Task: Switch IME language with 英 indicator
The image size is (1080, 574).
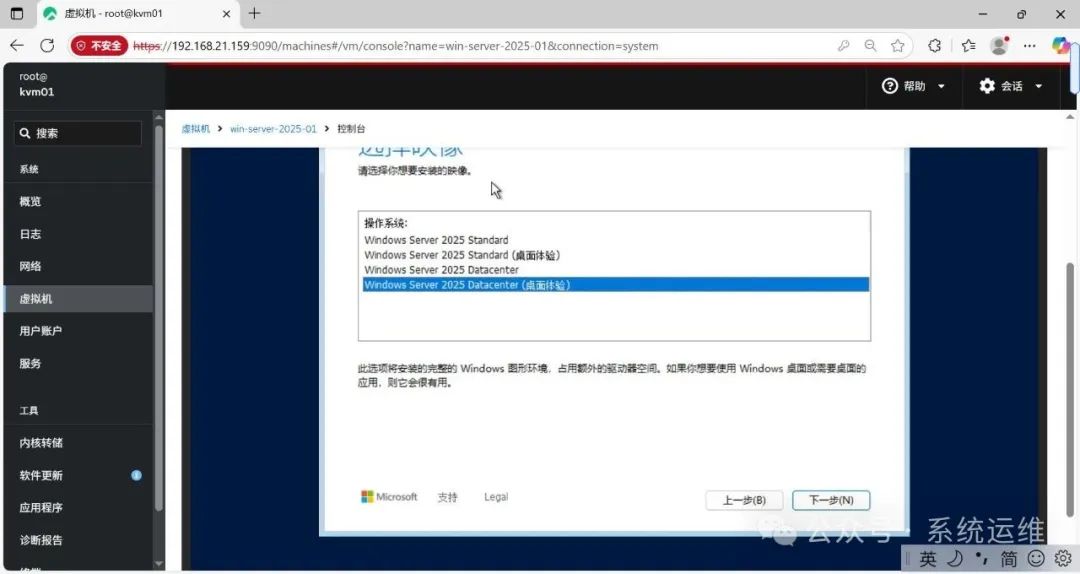Action: point(928,558)
